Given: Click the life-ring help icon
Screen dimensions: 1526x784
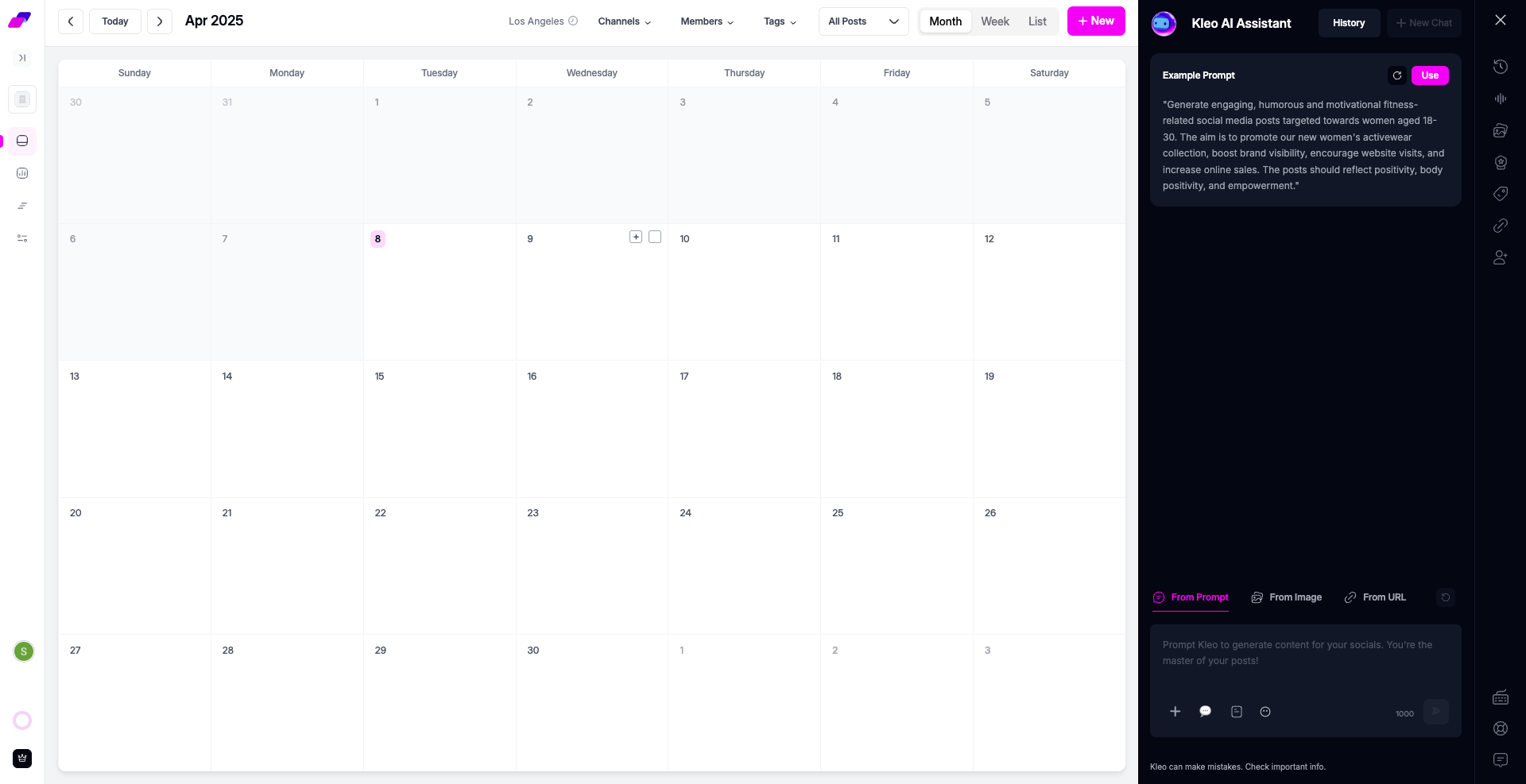Looking at the screenshot, I should [1500, 728].
